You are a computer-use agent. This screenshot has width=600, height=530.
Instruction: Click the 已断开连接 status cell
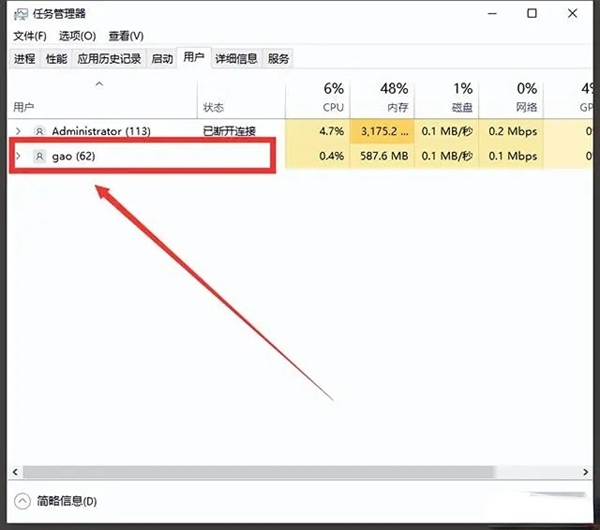point(229,131)
